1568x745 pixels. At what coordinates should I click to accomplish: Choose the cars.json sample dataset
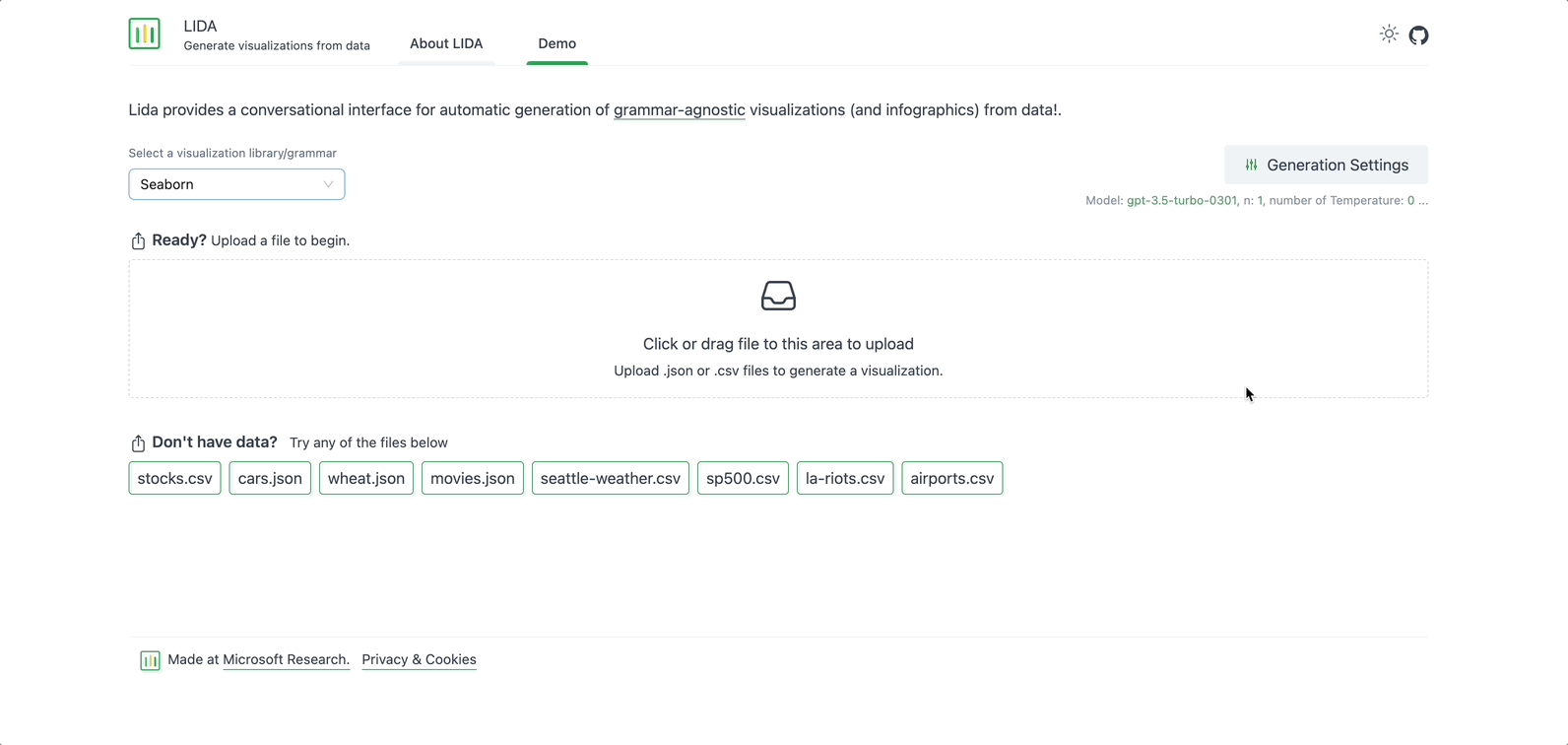click(x=270, y=478)
